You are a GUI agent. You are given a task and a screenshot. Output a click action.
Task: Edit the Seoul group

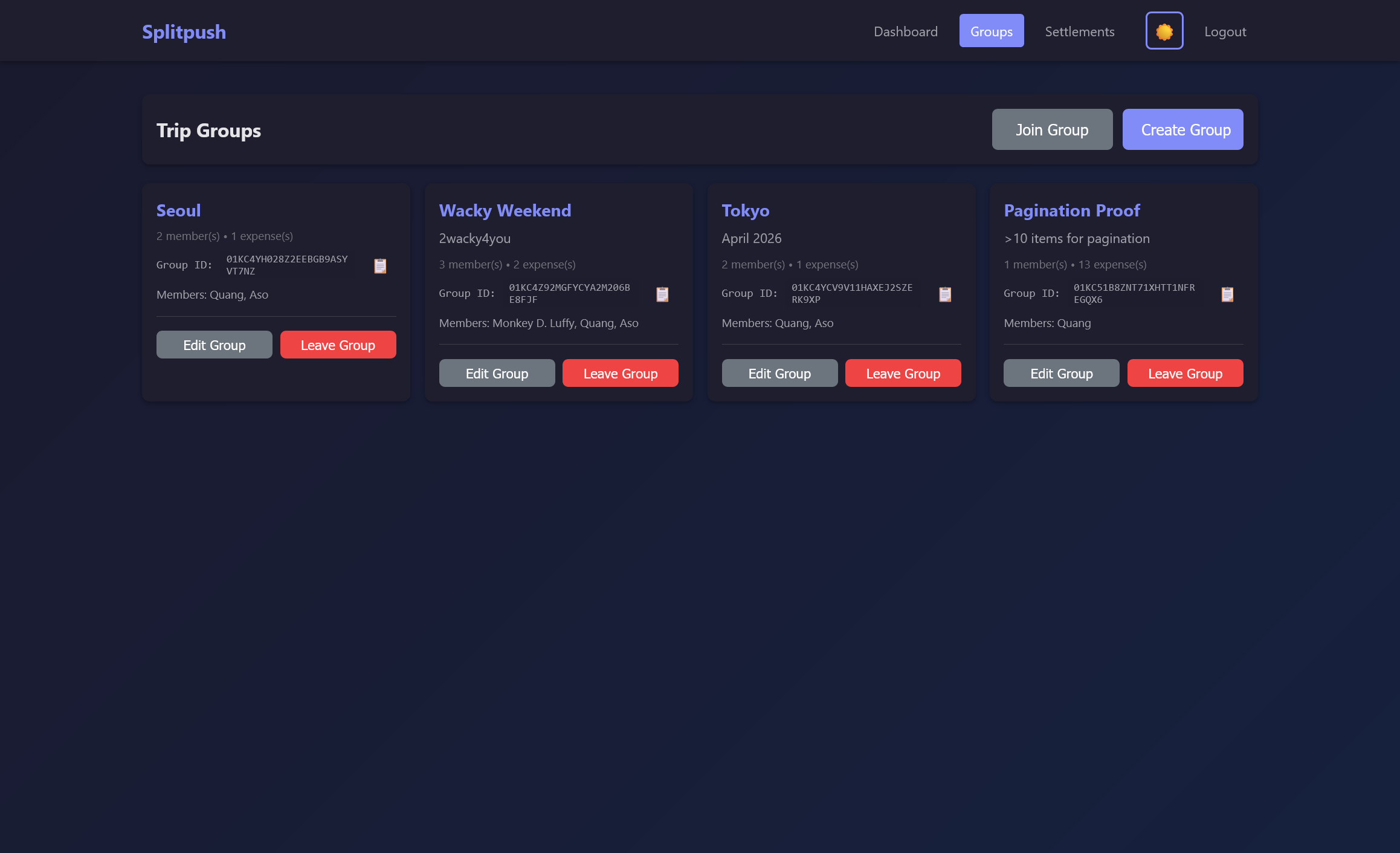pos(214,345)
